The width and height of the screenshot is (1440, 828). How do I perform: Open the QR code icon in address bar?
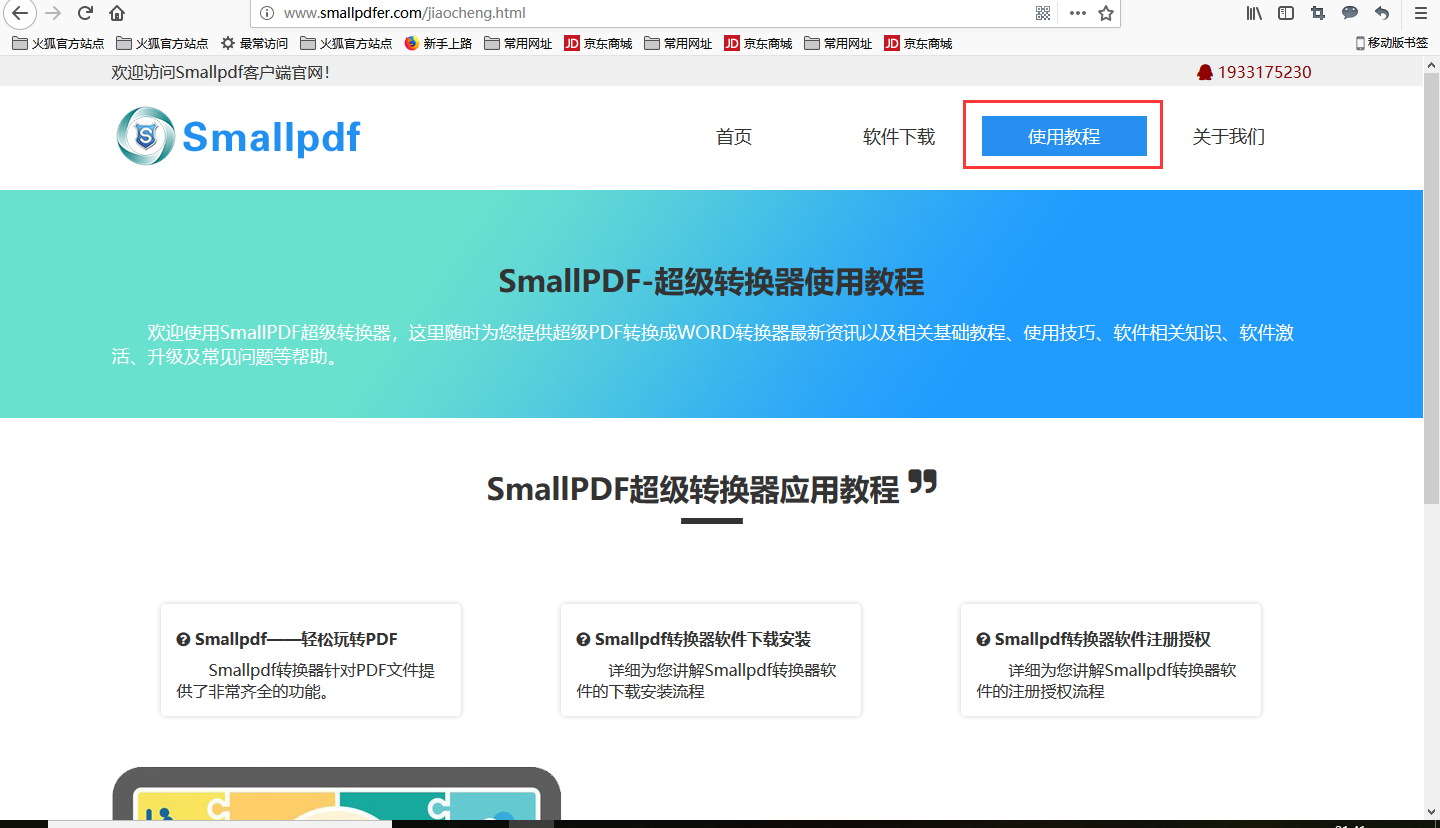pyautogui.click(x=1043, y=13)
